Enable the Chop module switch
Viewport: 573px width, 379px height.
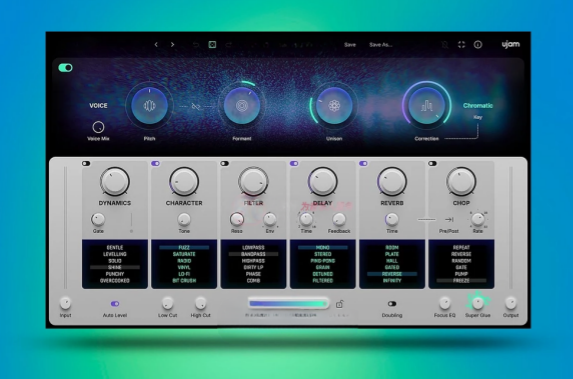pyautogui.click(x=433, y=163)
